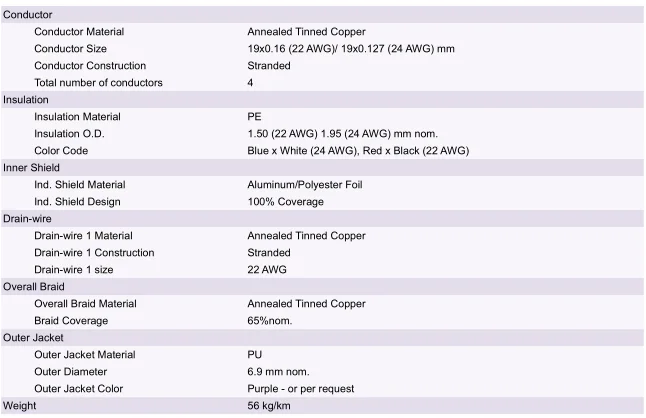Select the Conductor Material row label
This screenshot has width=646, height=418.
[x=79, y=32]
